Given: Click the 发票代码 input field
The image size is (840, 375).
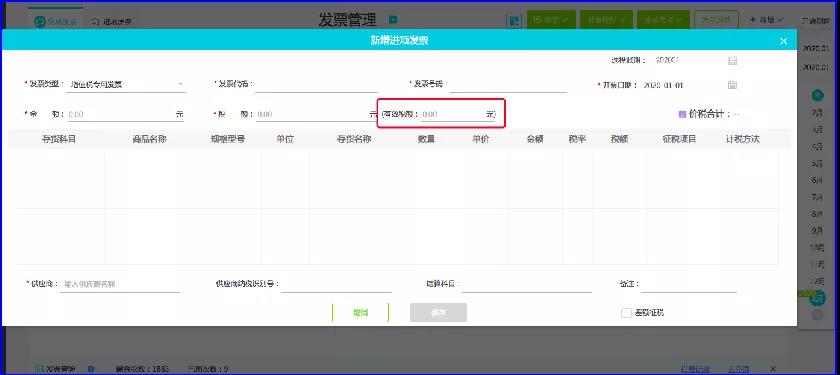Looking at the screenshot, I should pos(317,85).
